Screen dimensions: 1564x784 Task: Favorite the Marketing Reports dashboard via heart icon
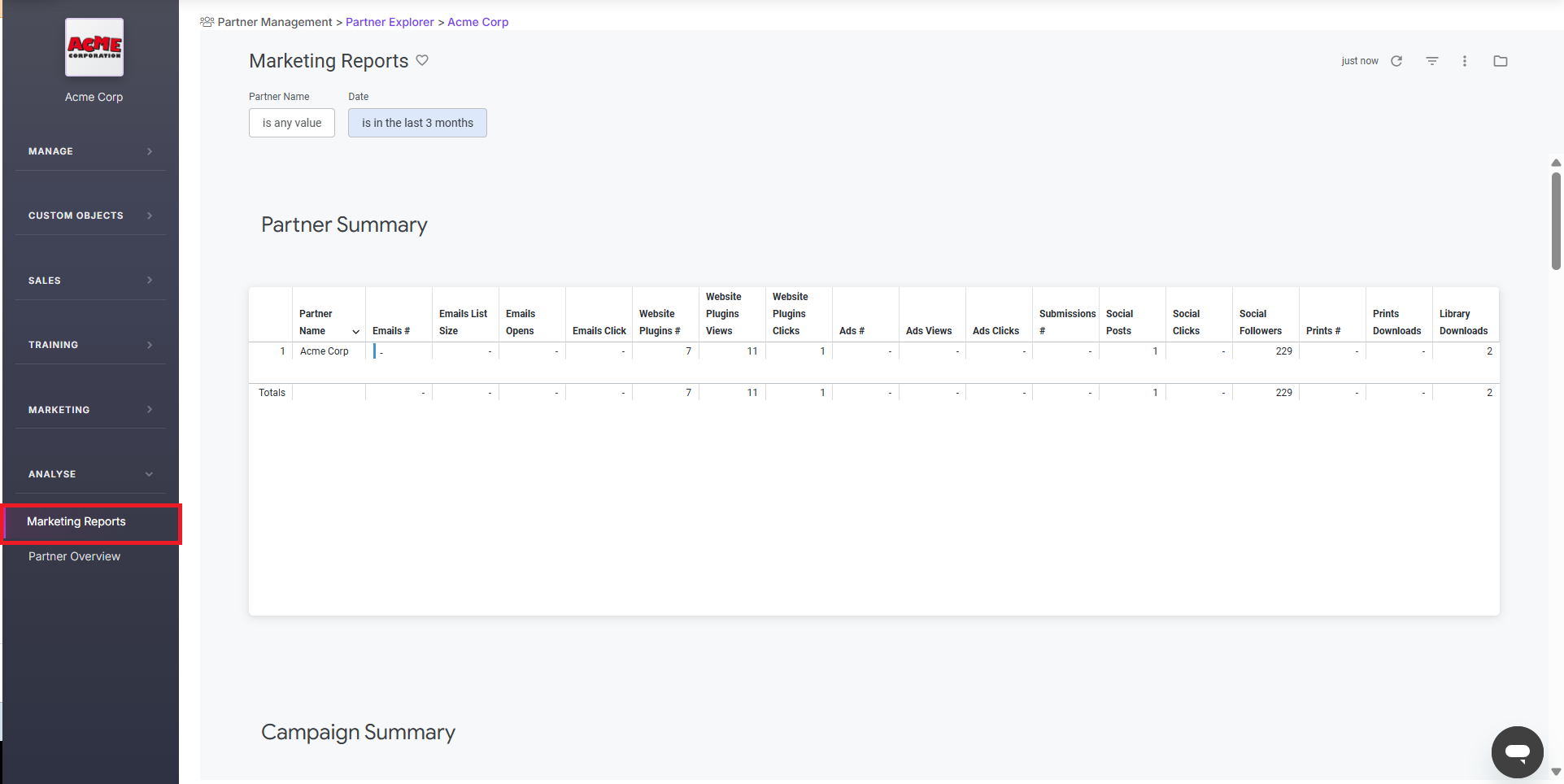click(422, 60)
